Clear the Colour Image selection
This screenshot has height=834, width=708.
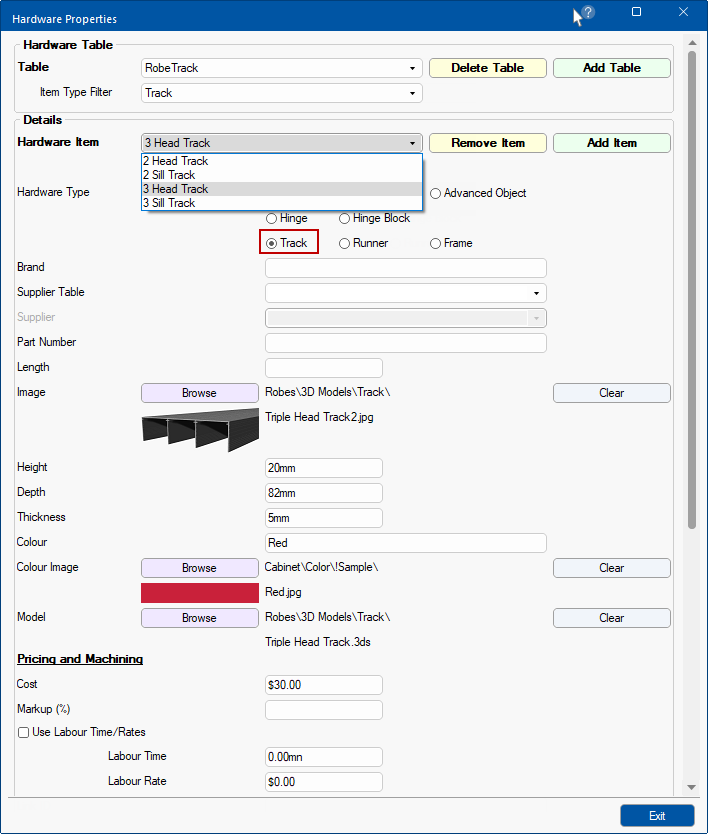tap(611, 568)
